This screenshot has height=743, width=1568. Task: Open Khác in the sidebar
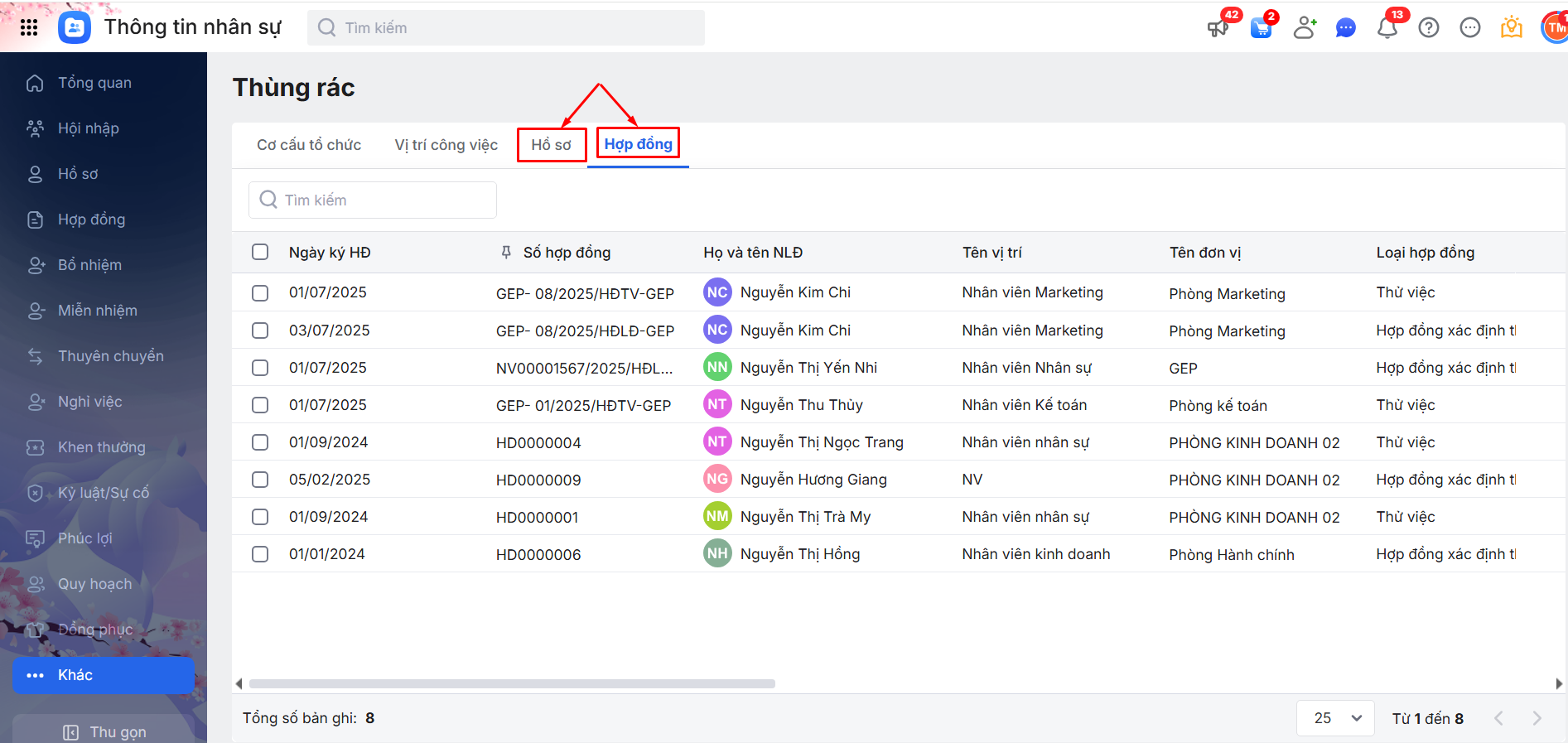[104, 675]
